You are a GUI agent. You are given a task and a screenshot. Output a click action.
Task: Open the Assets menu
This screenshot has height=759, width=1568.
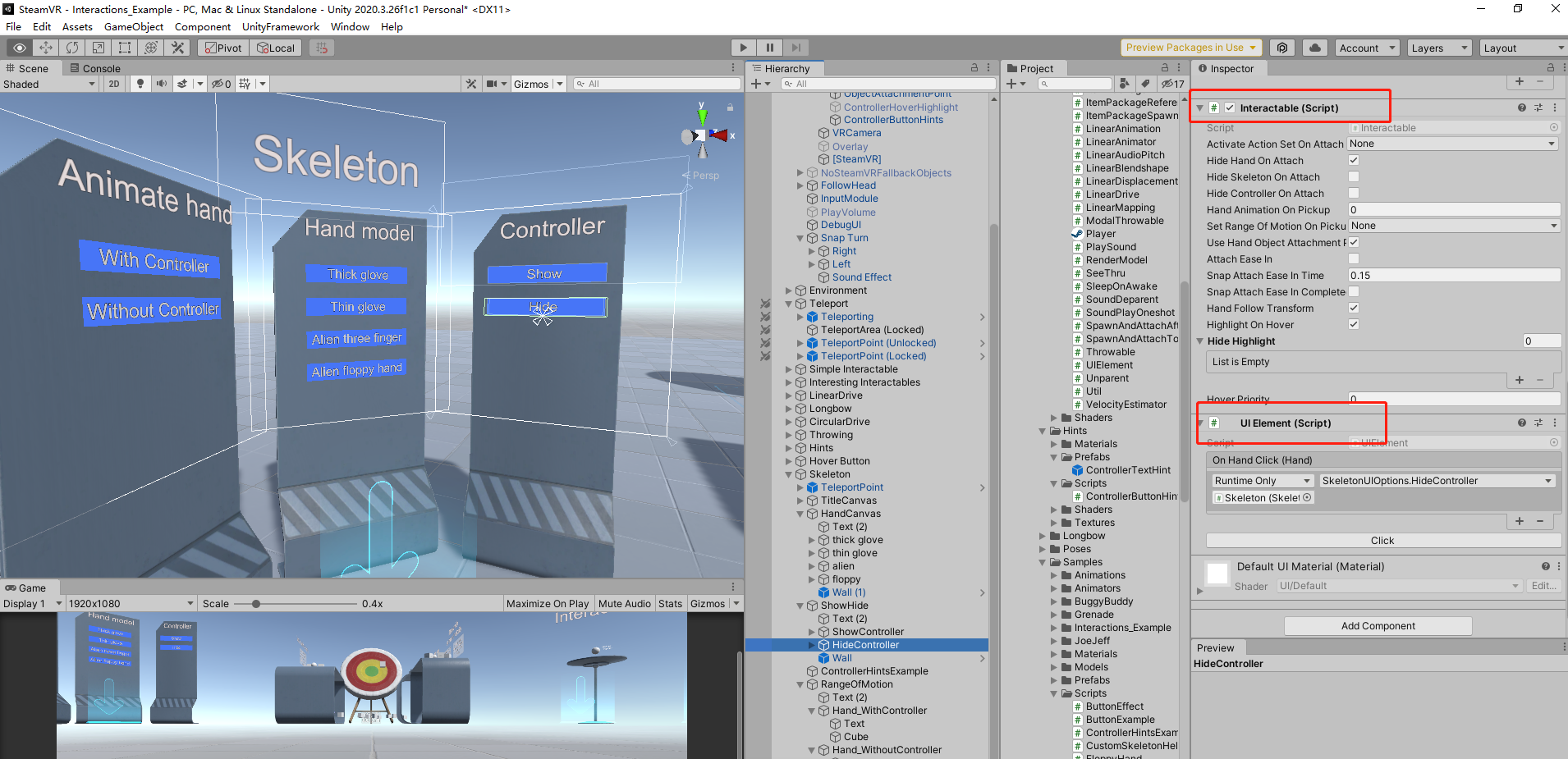(x=77, y=26)
